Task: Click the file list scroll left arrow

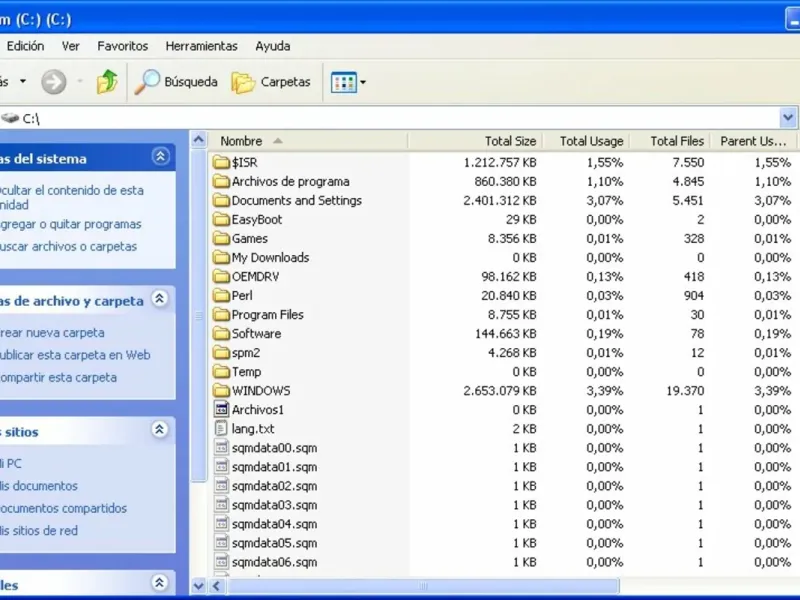Action: [x=216, y=586]
